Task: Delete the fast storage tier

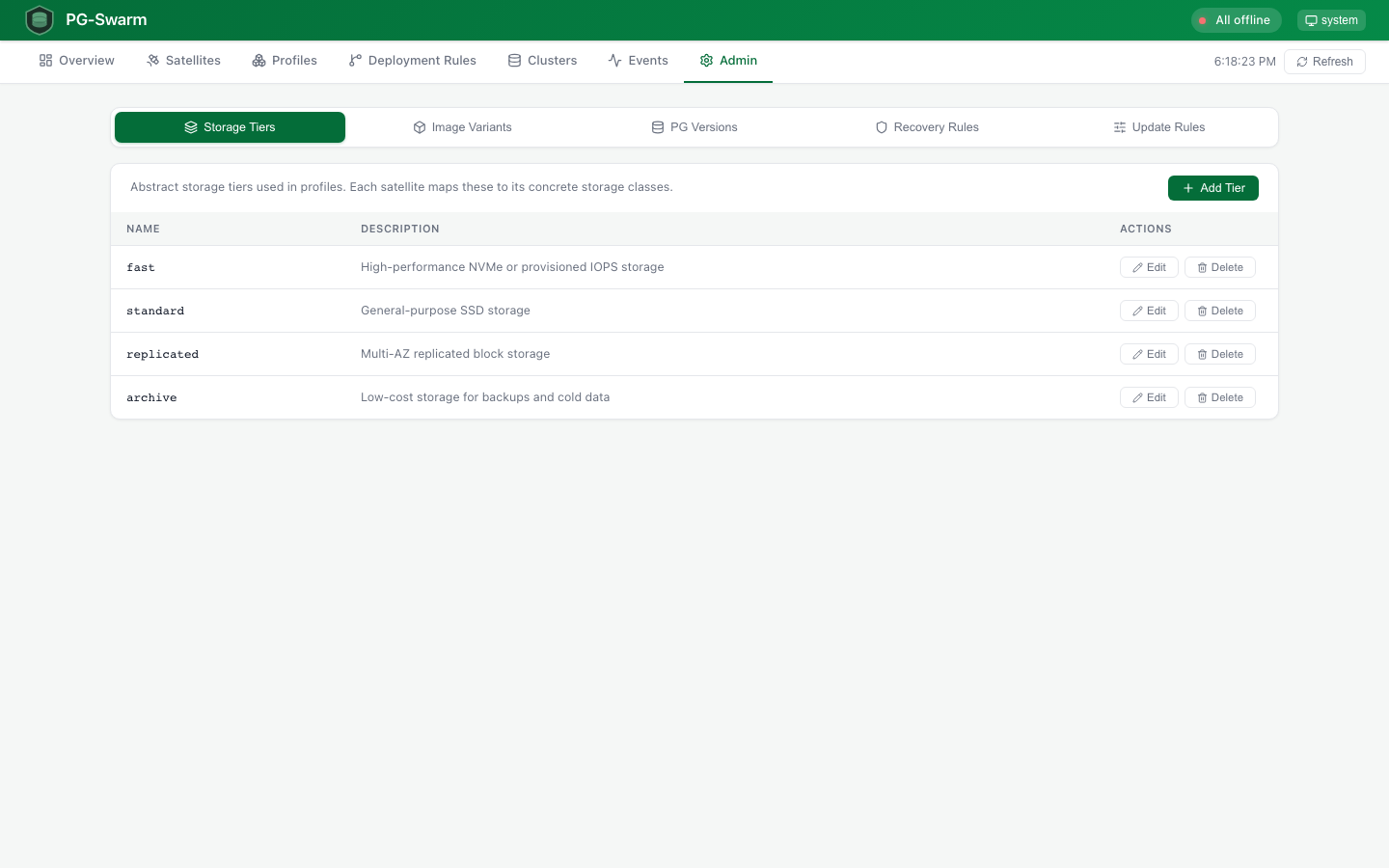Action: 1220,267
